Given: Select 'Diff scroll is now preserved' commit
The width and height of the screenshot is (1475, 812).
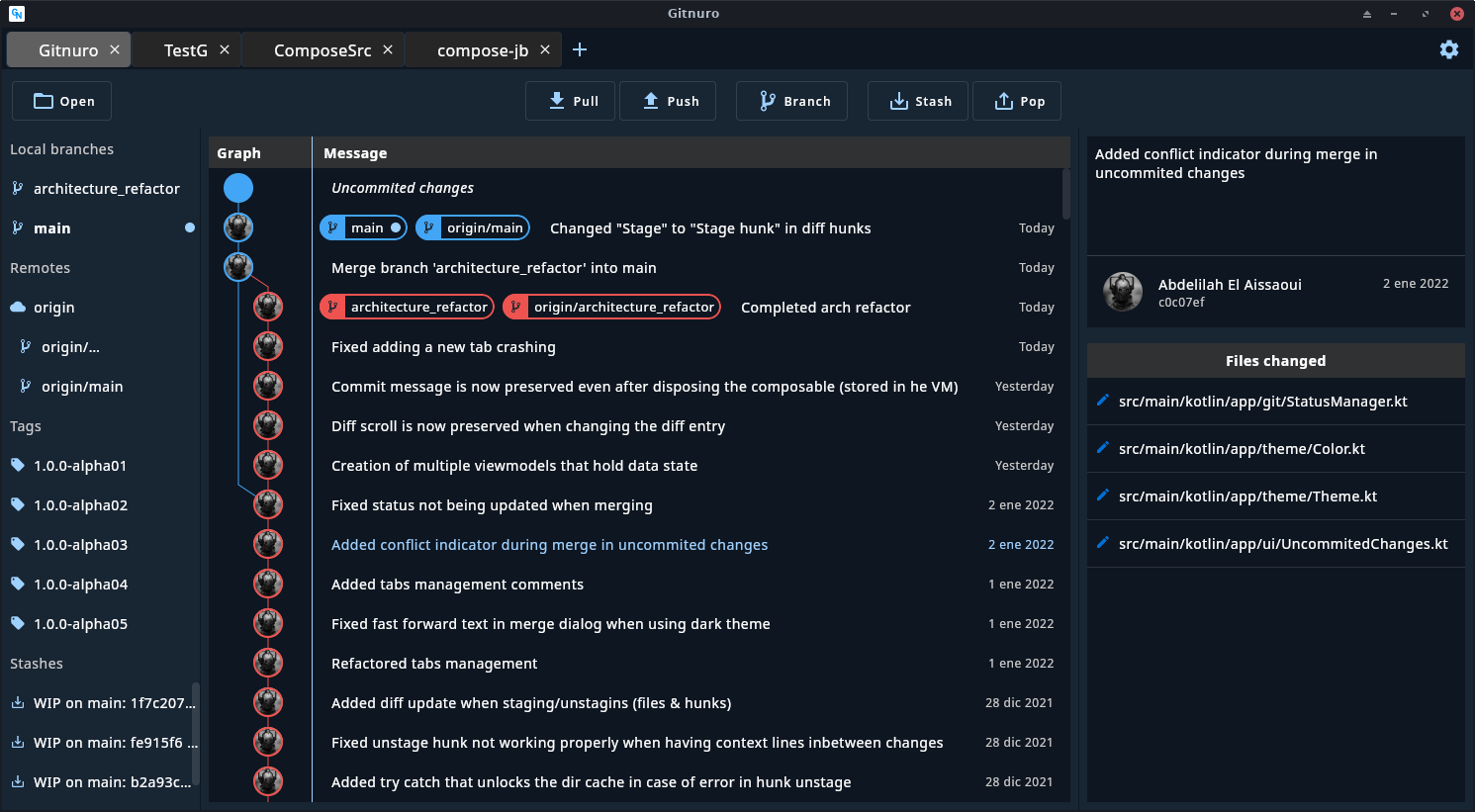Looking at the screenshot, I should (639, 426).
